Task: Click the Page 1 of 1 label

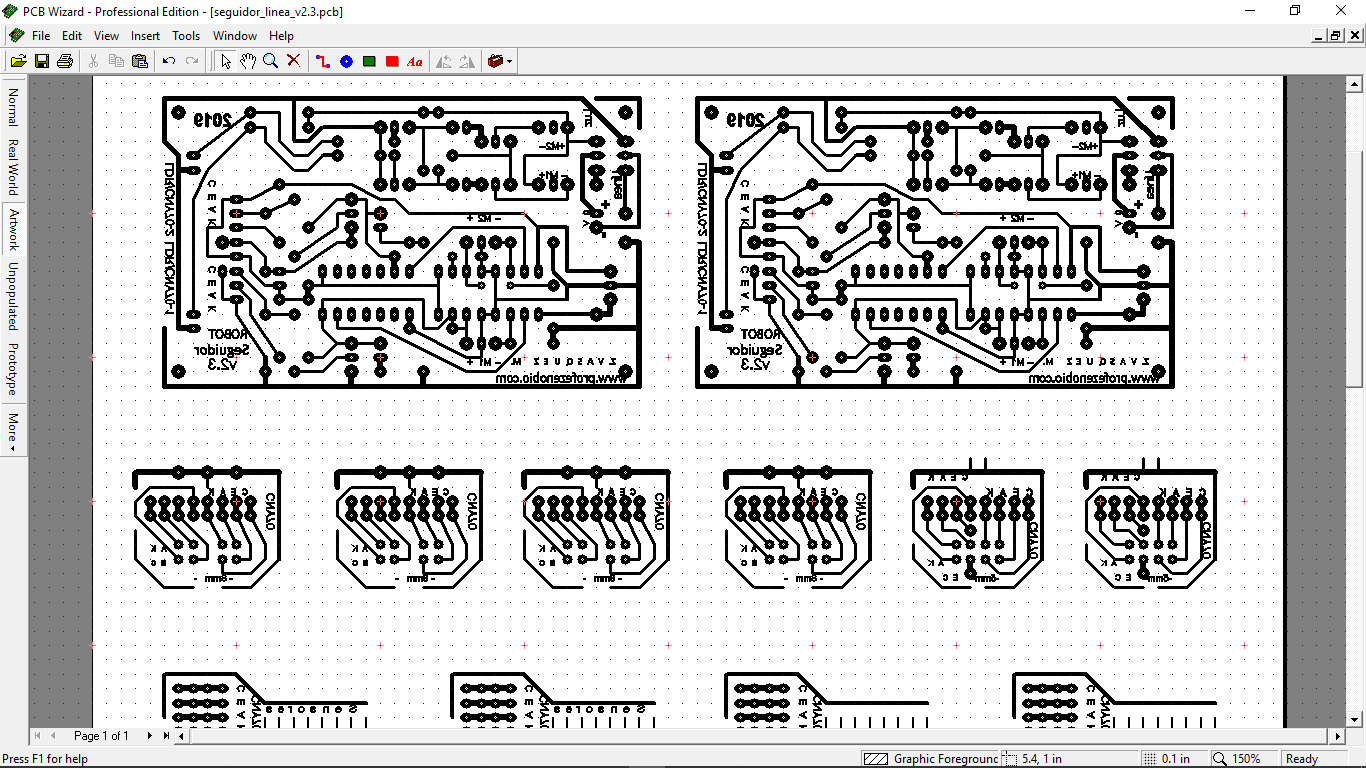Action: [x=101, y=736]
